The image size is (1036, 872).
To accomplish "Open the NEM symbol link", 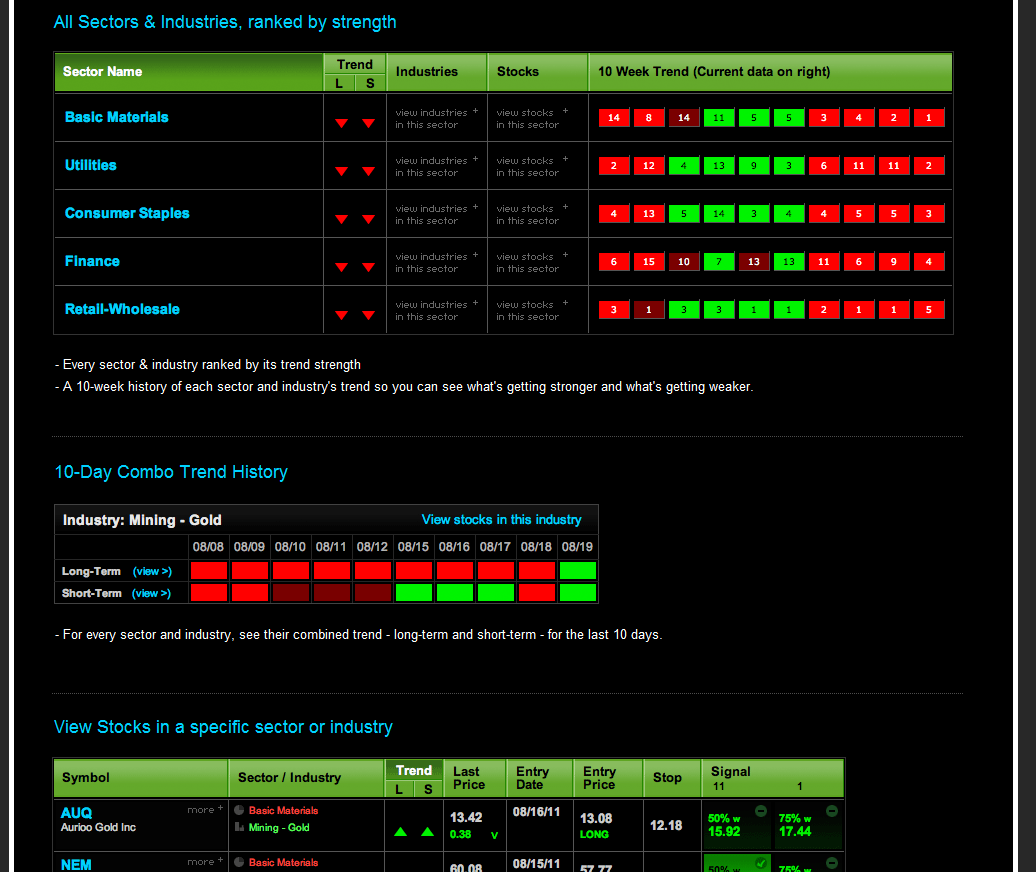I will click(x=77, y=865).
